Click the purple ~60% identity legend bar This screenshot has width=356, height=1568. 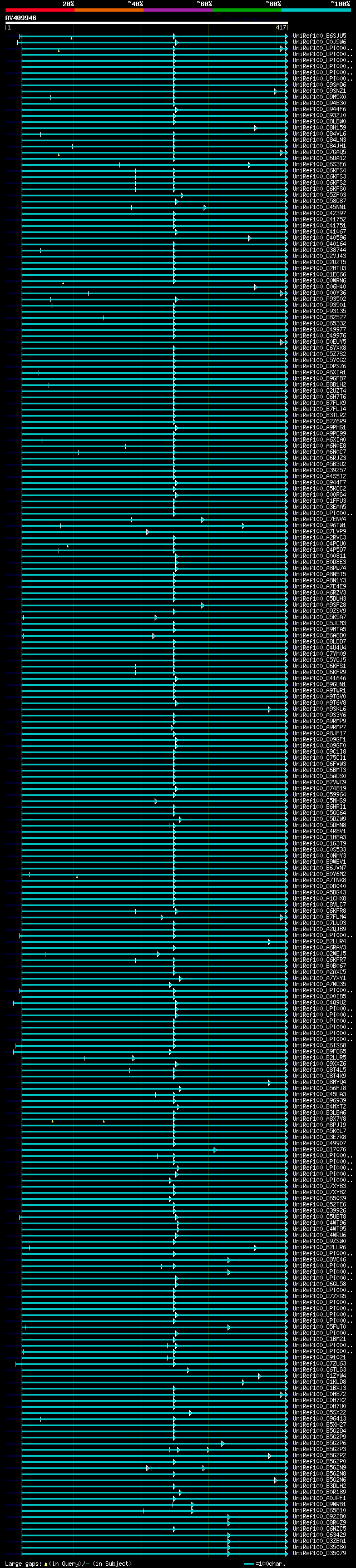[x=177, y=10]
